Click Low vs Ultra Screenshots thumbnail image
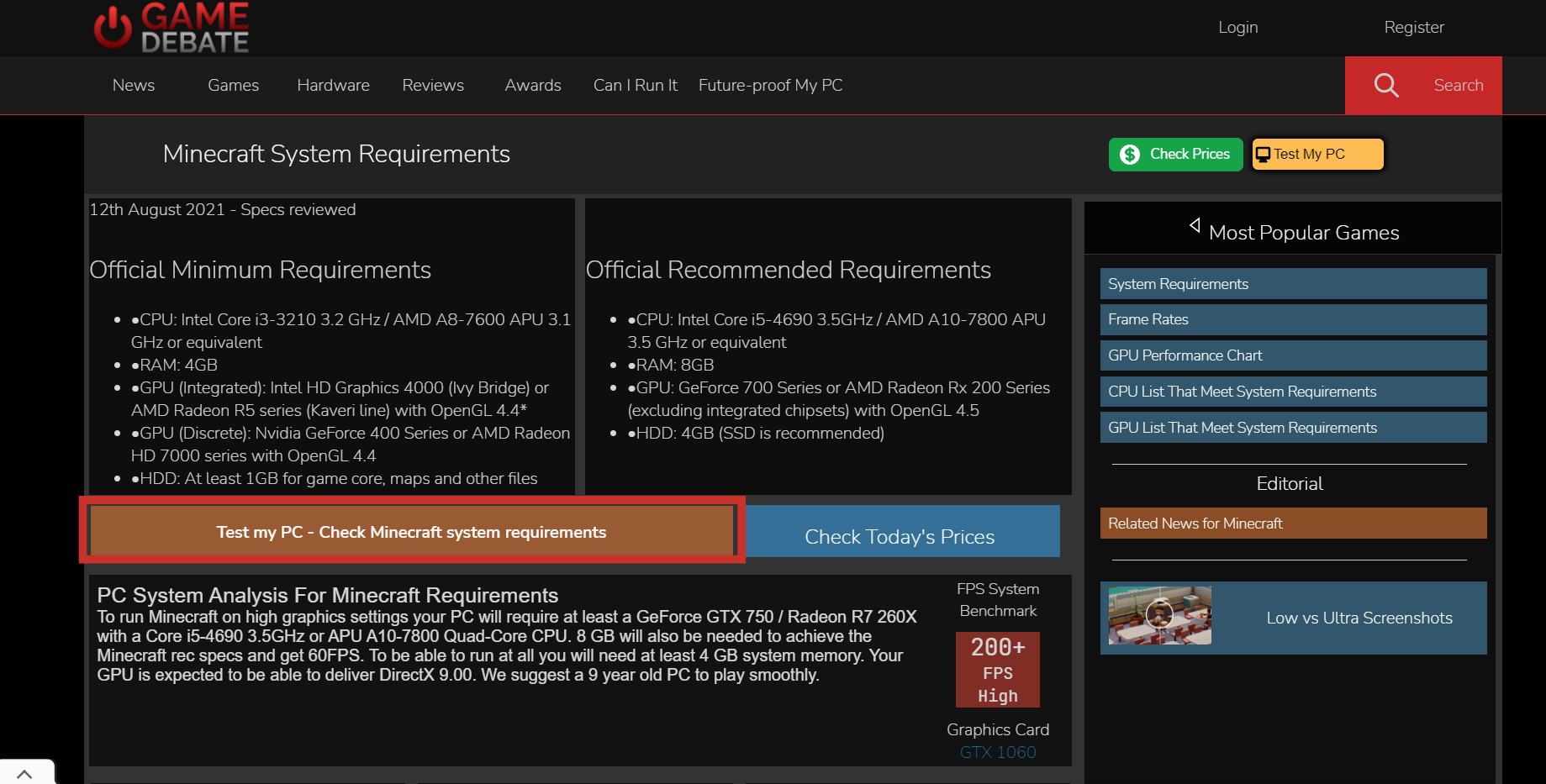 click(1160, 616)
